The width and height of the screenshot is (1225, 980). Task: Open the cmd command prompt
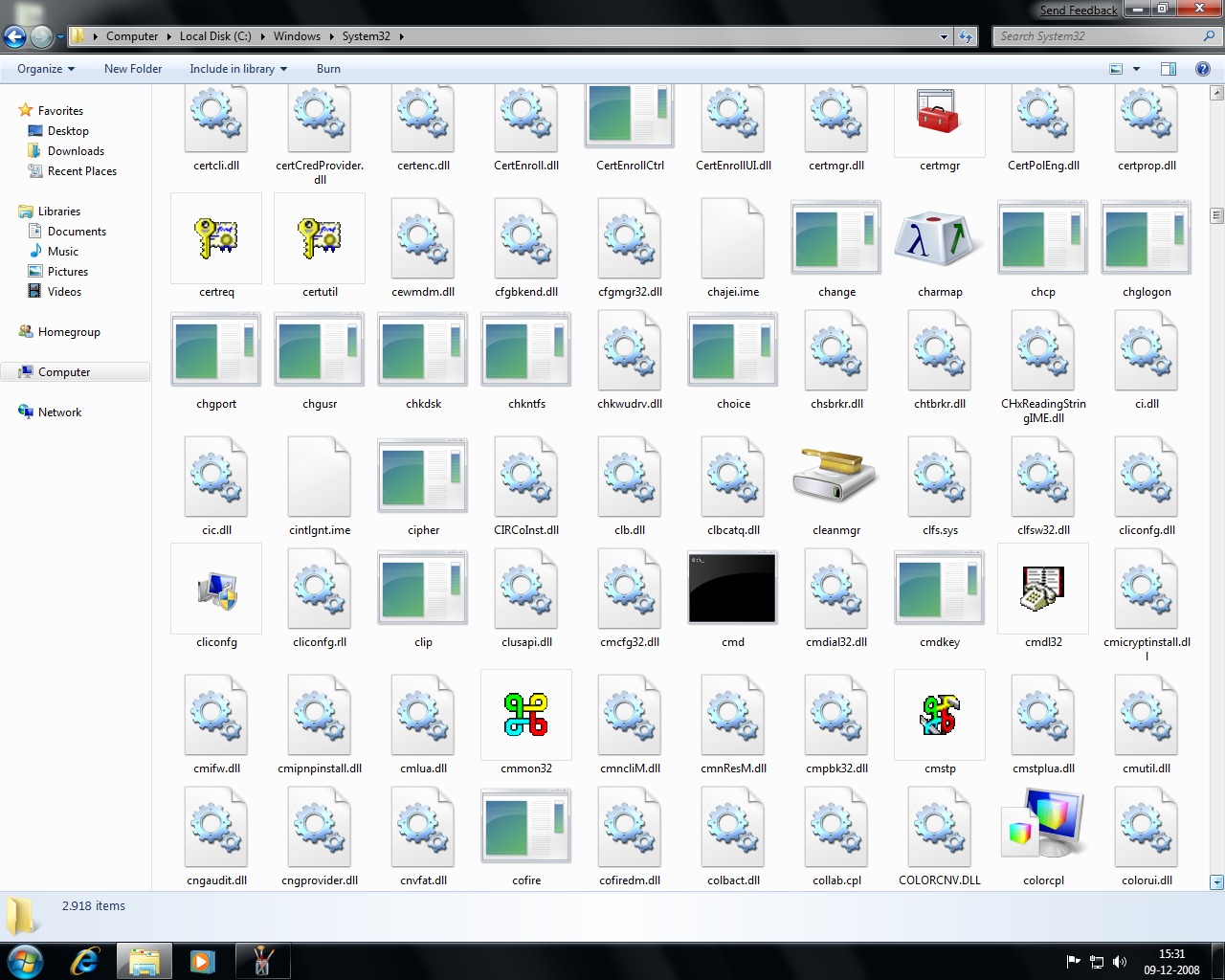coord(732,588)
